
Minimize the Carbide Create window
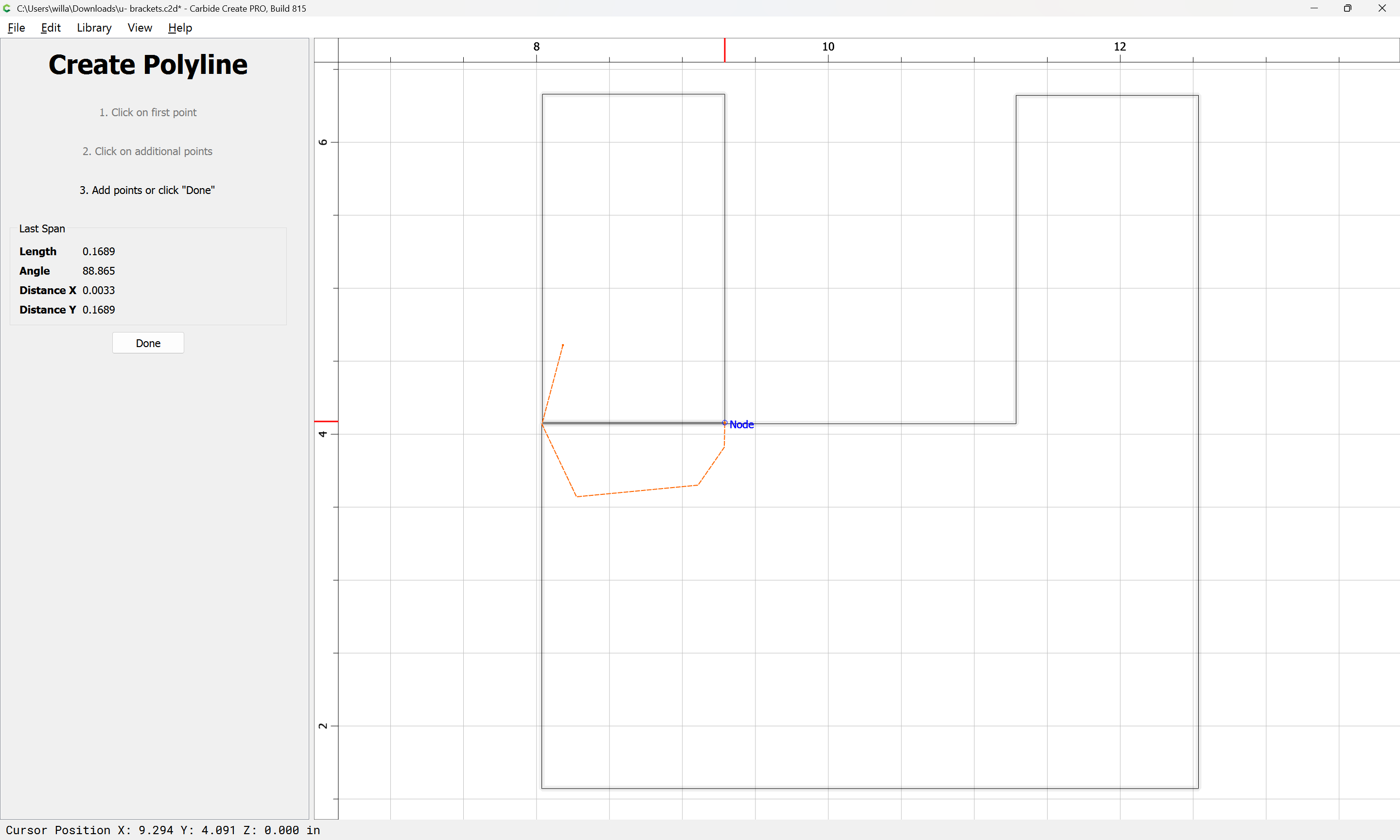[1314, 8]
